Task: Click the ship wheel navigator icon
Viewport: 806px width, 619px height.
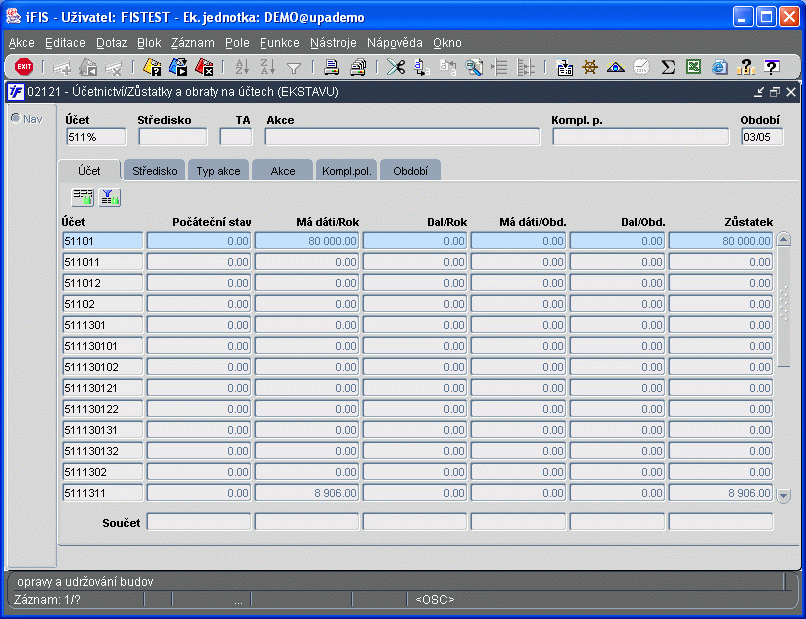Action: pyautogui.click(x=591, y=67)
